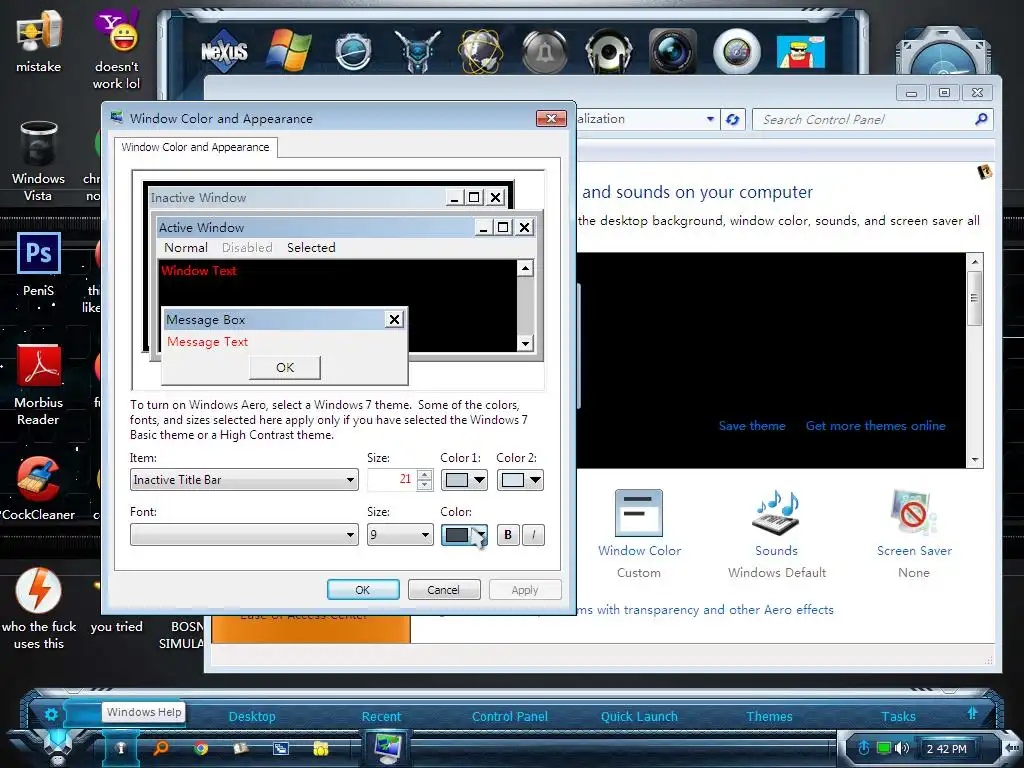The image size is (1024, 768).
Task: Open the Item dropdown showing Inactive Title Bar
Action: pos(244,480)
